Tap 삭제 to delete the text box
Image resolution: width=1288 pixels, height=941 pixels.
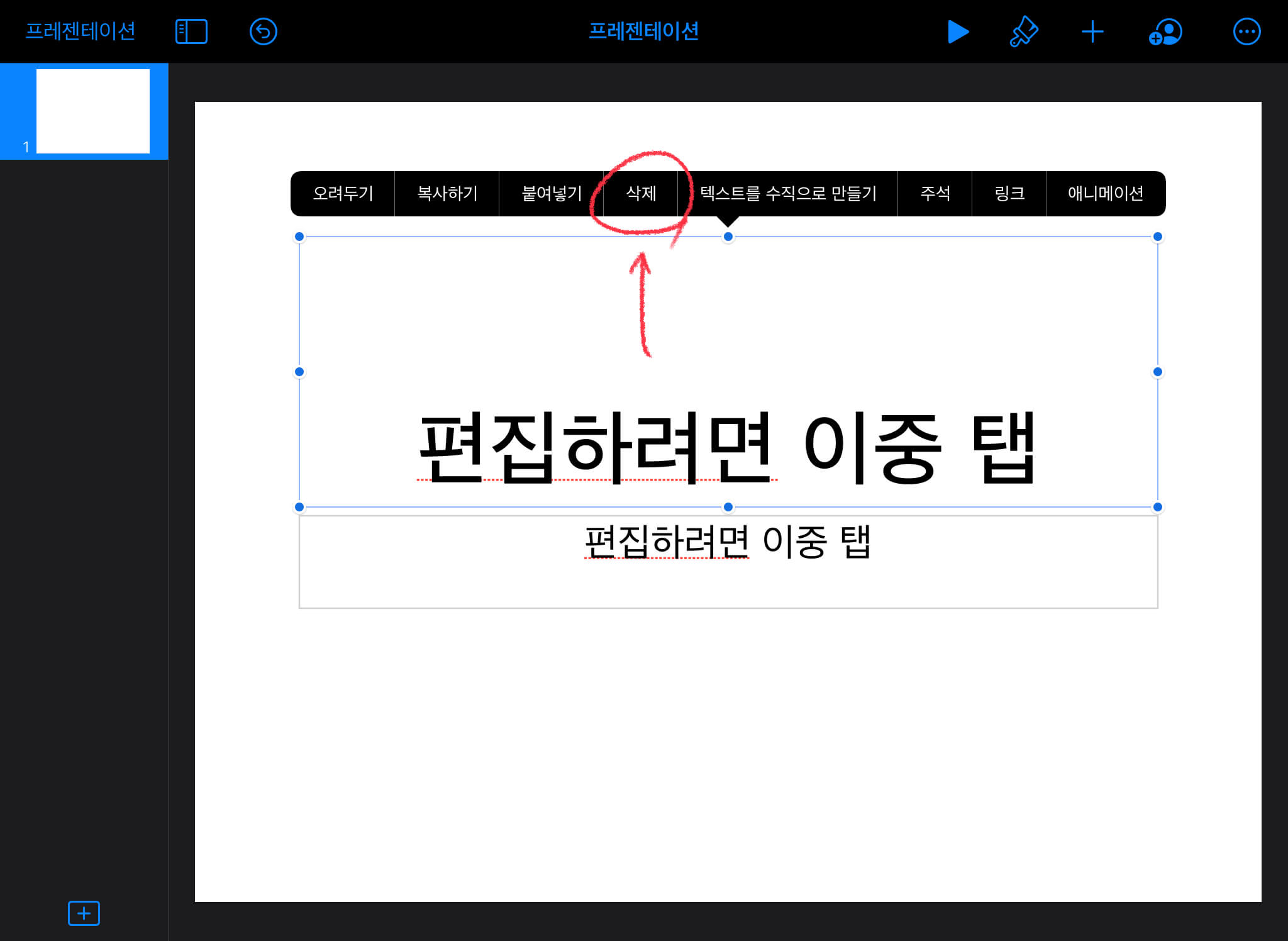pos(641,194)
